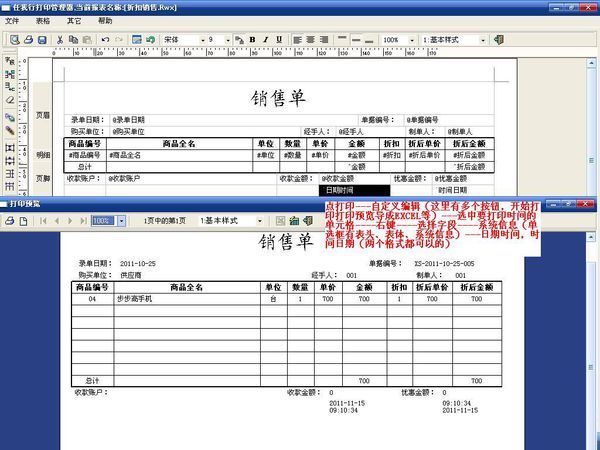Set vertical alignment to bottom
This screenshot has width=600, height=450.
coord(369,39)
